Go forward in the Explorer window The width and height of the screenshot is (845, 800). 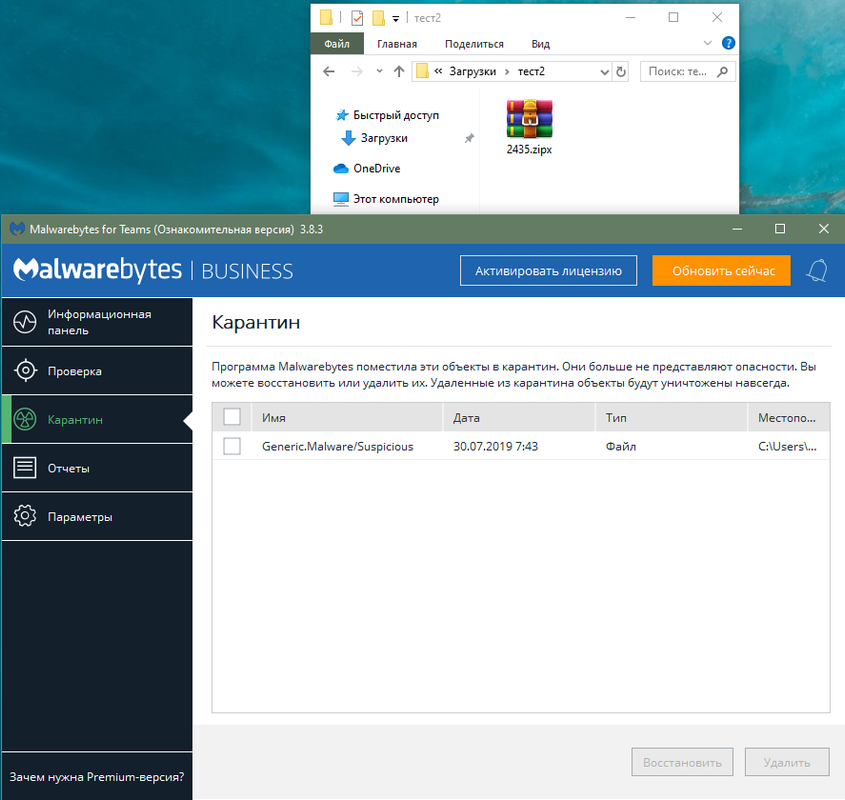click(357, 71)
